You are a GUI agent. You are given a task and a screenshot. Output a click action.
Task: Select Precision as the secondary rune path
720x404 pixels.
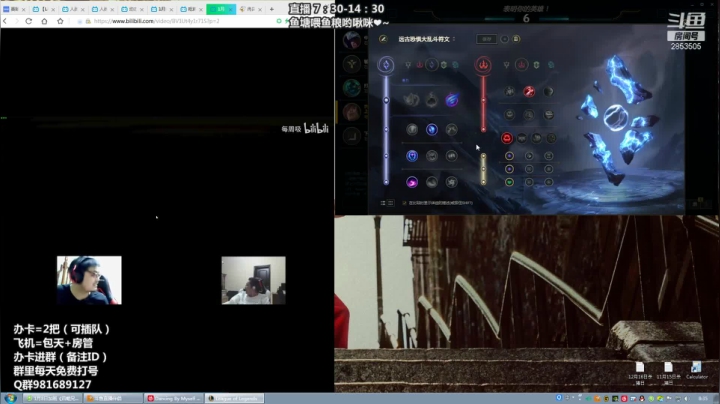point(506,65)
